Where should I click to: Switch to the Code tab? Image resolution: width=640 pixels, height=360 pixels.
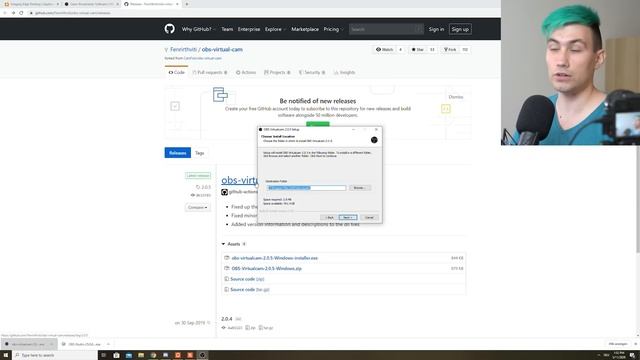click(177, 72)
